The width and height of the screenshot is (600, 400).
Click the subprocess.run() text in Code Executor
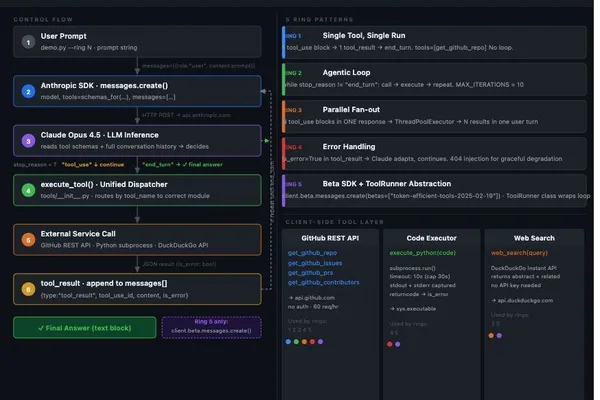click(x=412, y=268)
